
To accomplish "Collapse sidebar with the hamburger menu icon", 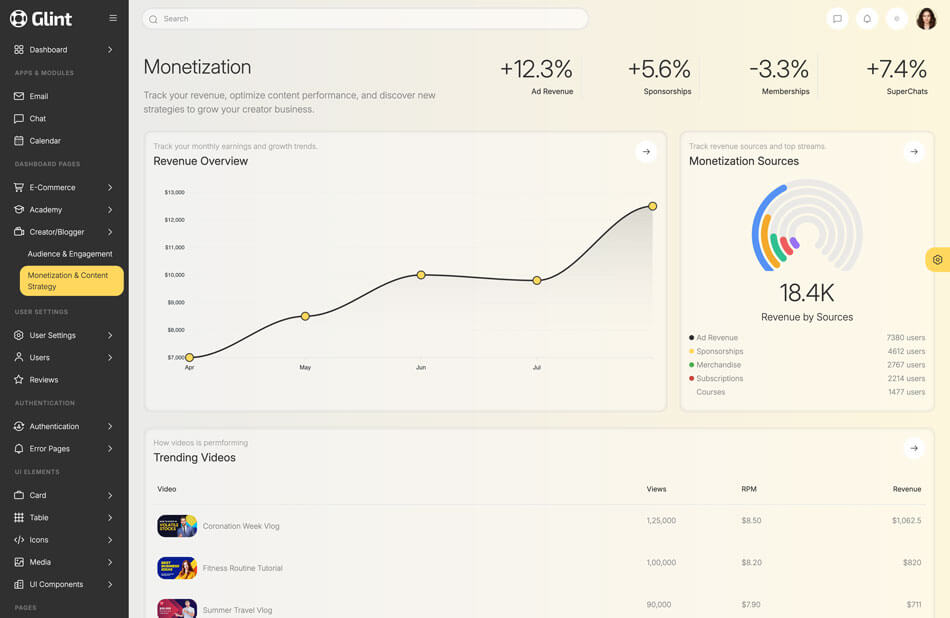I will (x=113, y=18).
